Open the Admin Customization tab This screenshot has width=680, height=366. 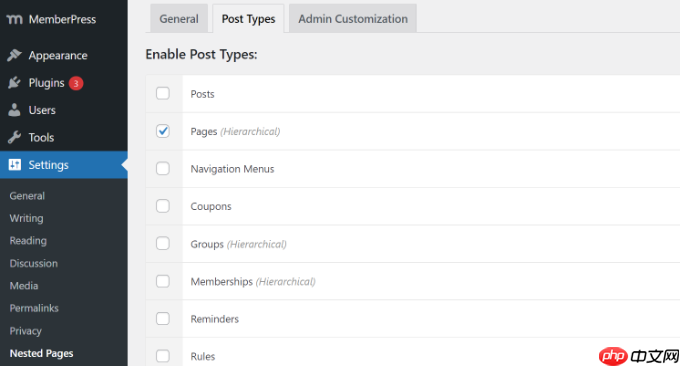click(353, 19)
